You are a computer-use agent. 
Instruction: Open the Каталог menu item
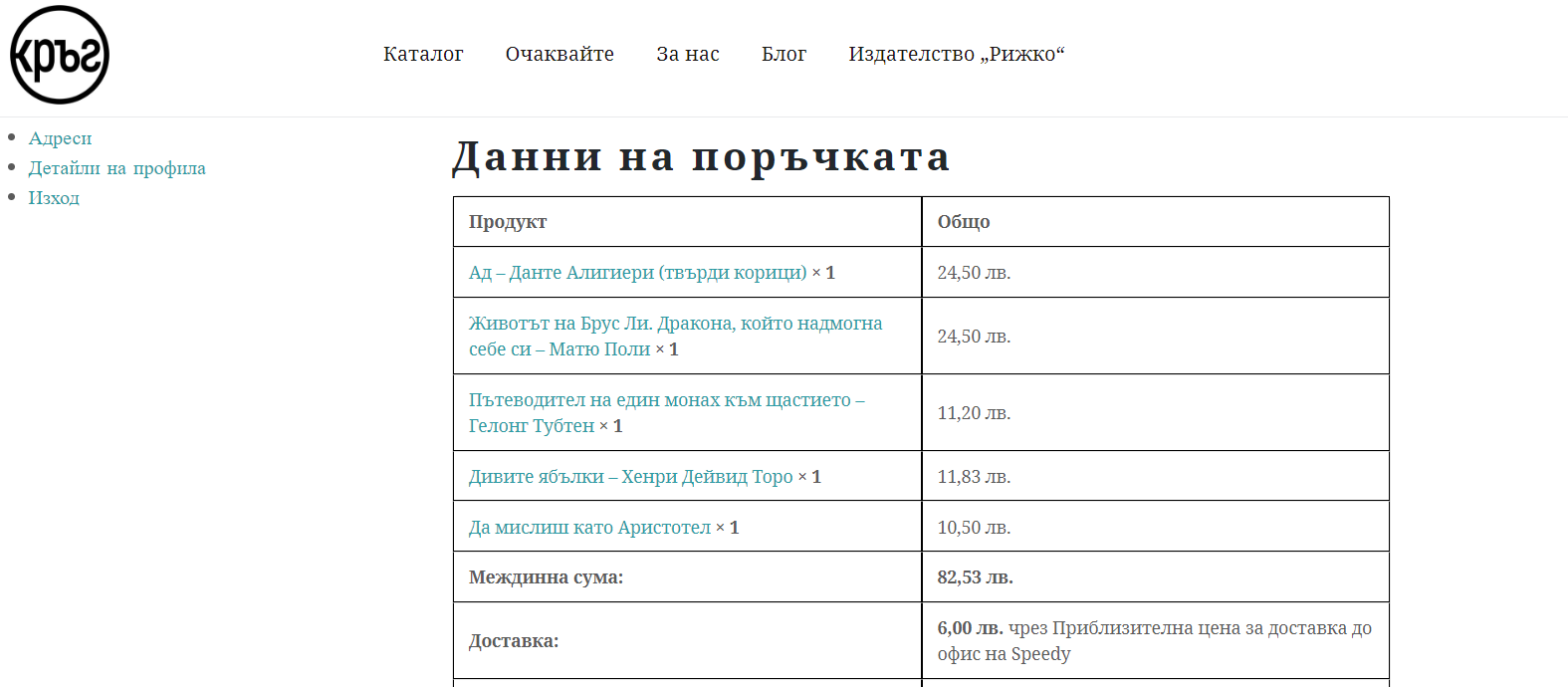point(423,54)
